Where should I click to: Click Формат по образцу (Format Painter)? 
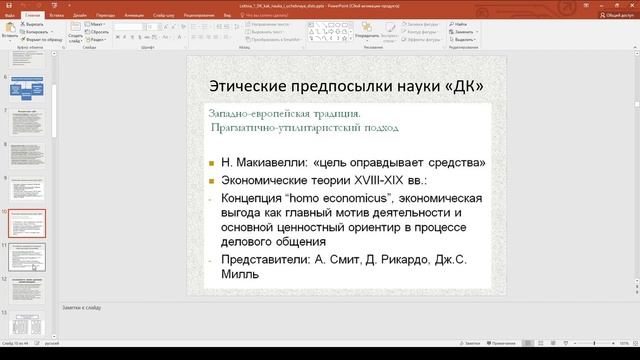pos(42,40)
